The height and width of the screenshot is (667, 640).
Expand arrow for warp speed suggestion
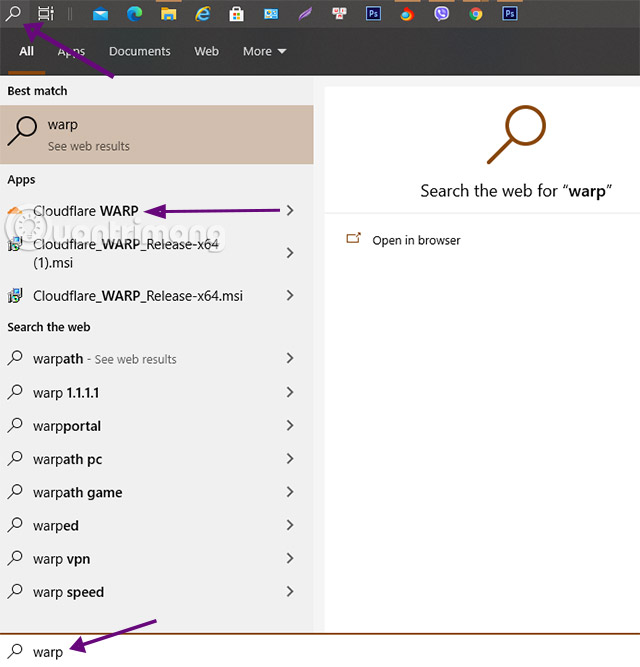[x=290, y=591]
